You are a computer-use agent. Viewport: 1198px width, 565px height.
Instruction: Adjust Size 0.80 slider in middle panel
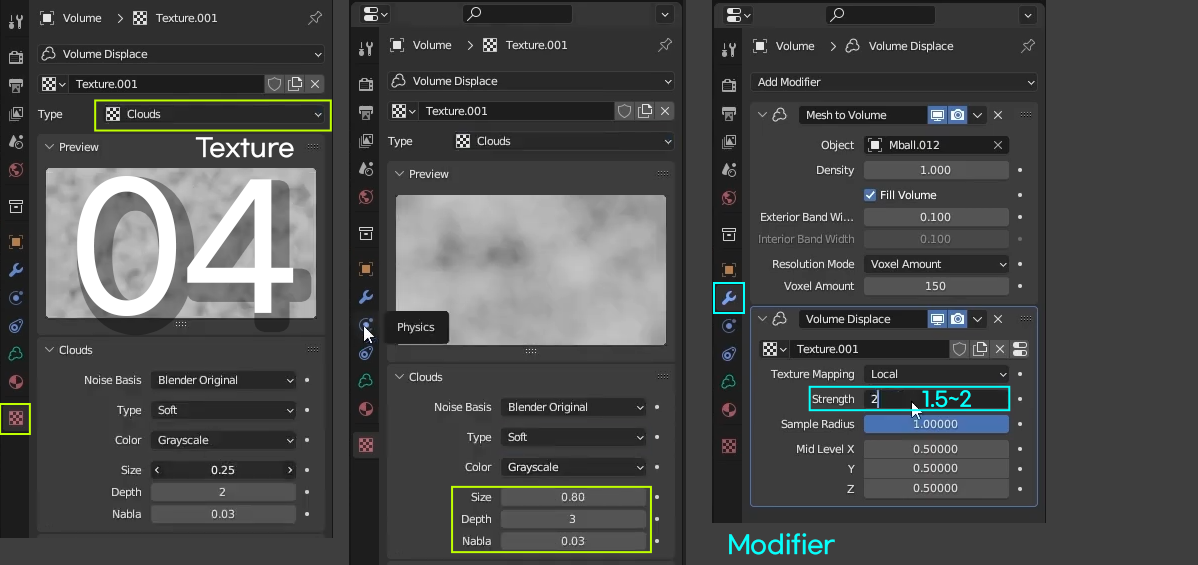(x=573, y=497)
